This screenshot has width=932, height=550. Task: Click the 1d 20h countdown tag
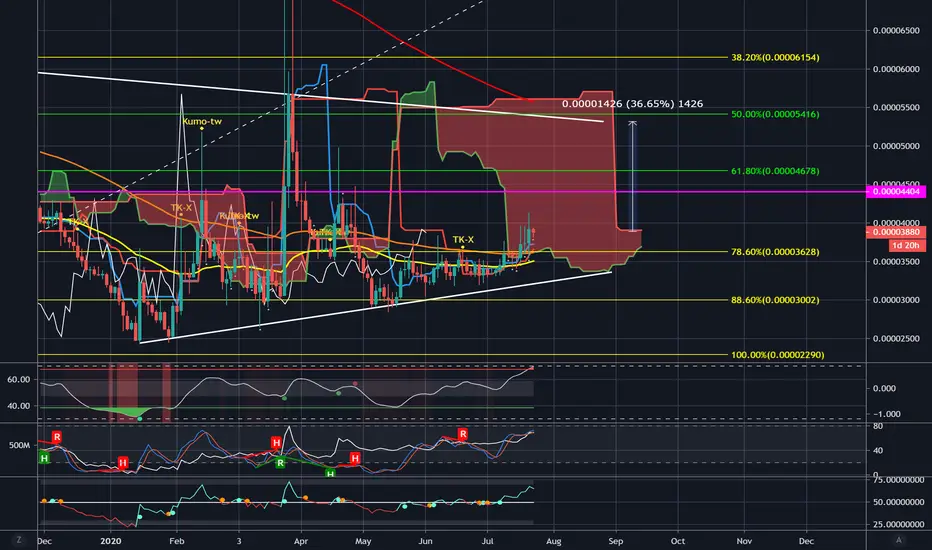907,245
